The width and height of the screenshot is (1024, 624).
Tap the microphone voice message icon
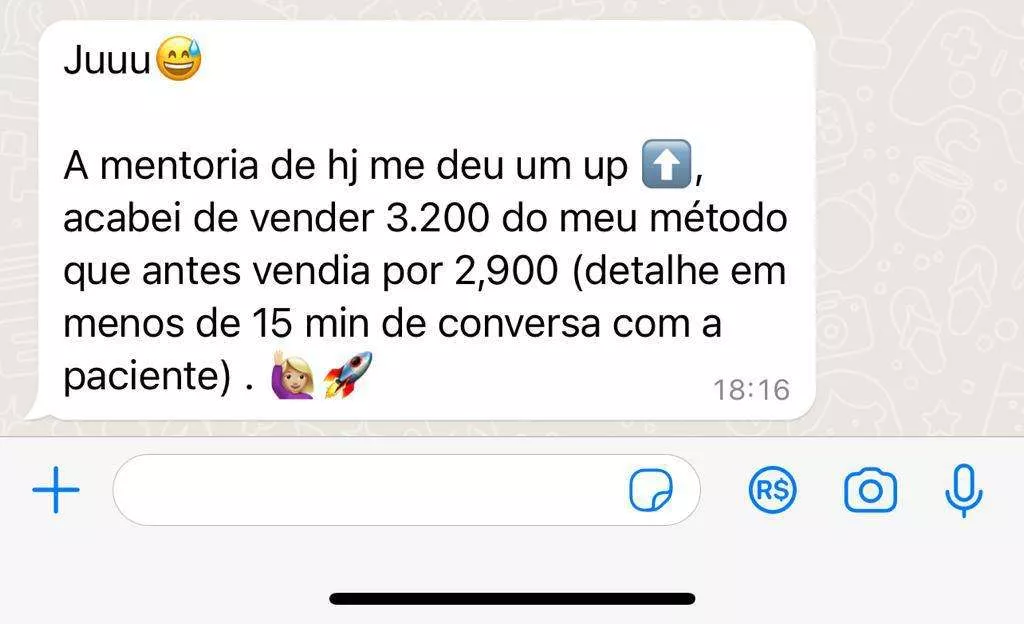point(964,491)
